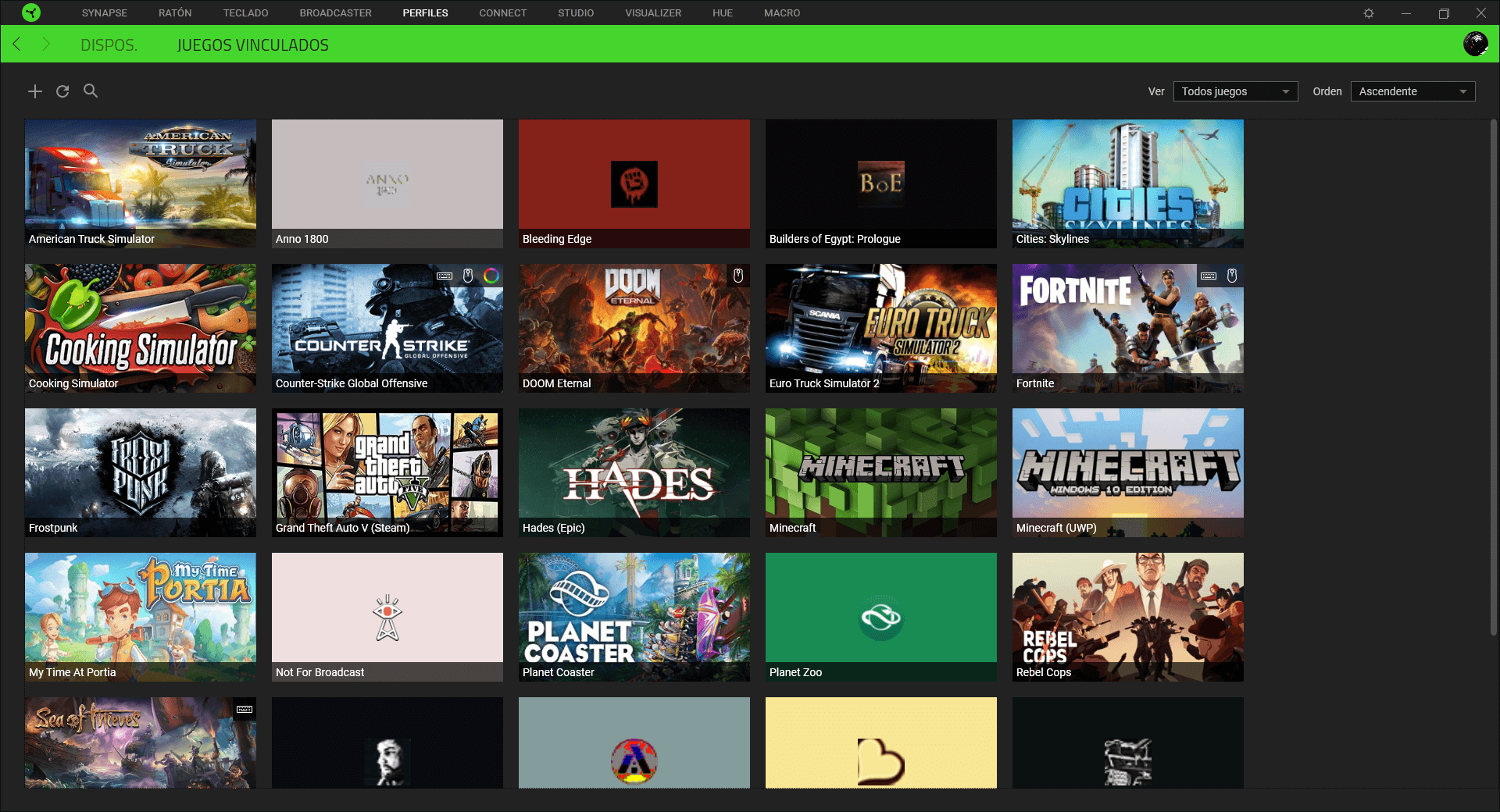Click the Razer logo icon
The height and width of the screenshot is (812, 1500).
pos(31,12)
